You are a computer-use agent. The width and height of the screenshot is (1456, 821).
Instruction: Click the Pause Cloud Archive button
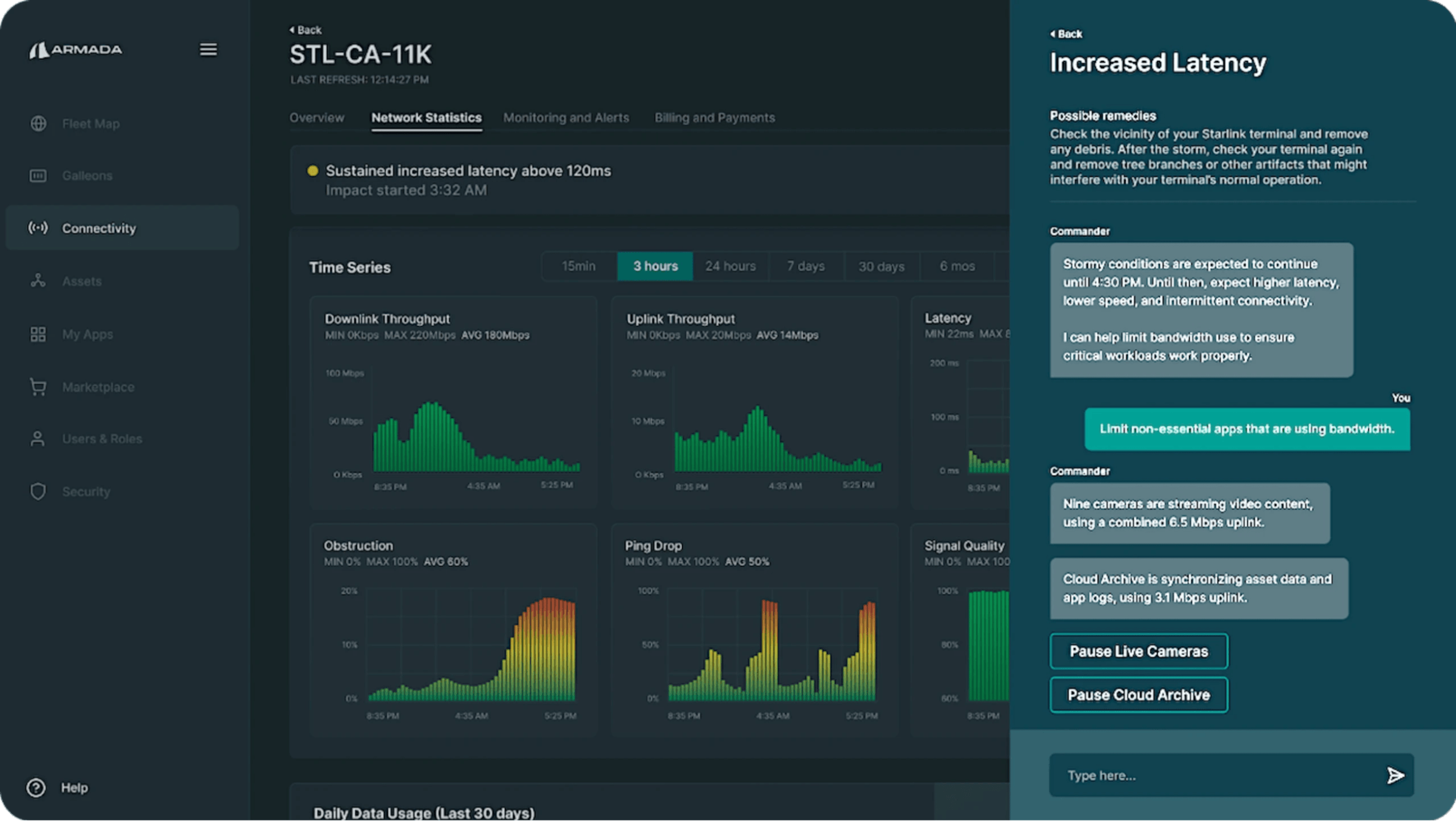(1138, 694)
